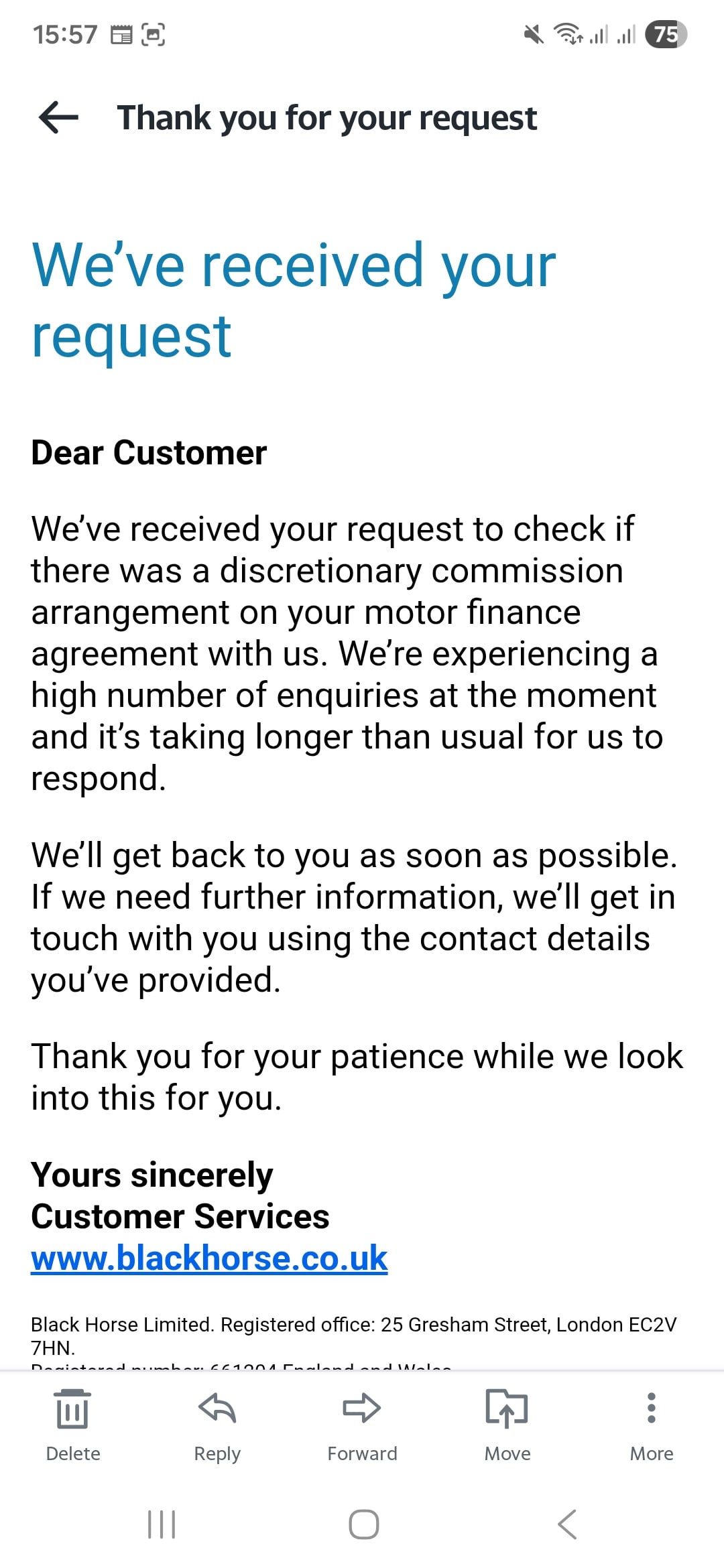This screenshot has height=1568, width=724.
Task: Forward this email using arrow icon
Action: [x=362, y=1409]
